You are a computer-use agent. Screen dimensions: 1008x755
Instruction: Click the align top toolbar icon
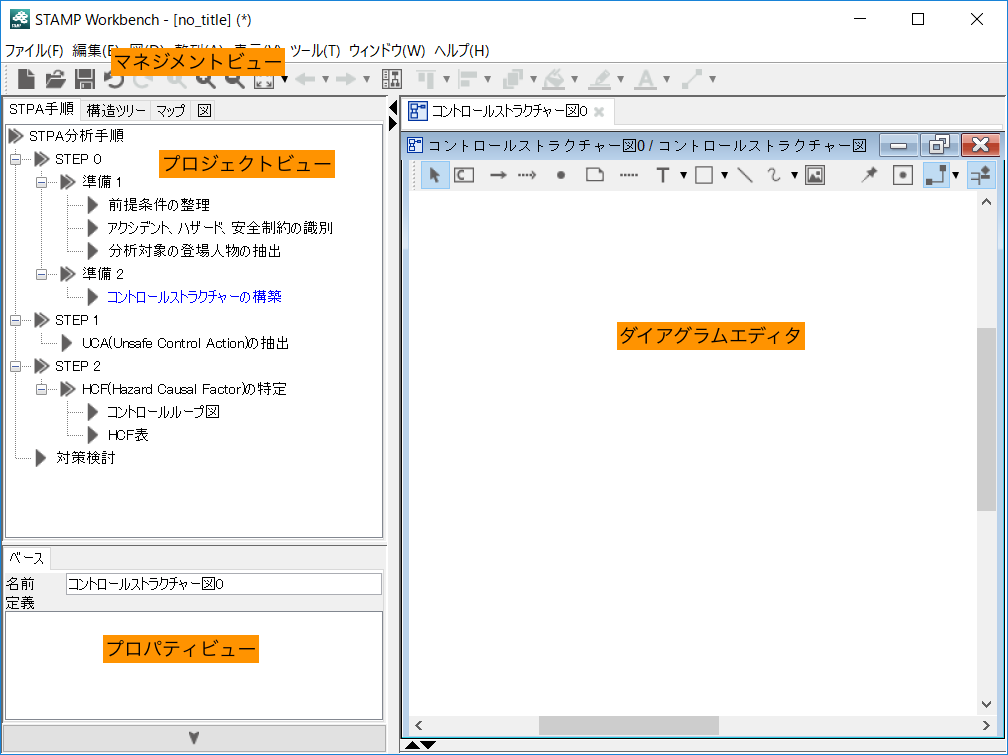click(x=426, y=79)
